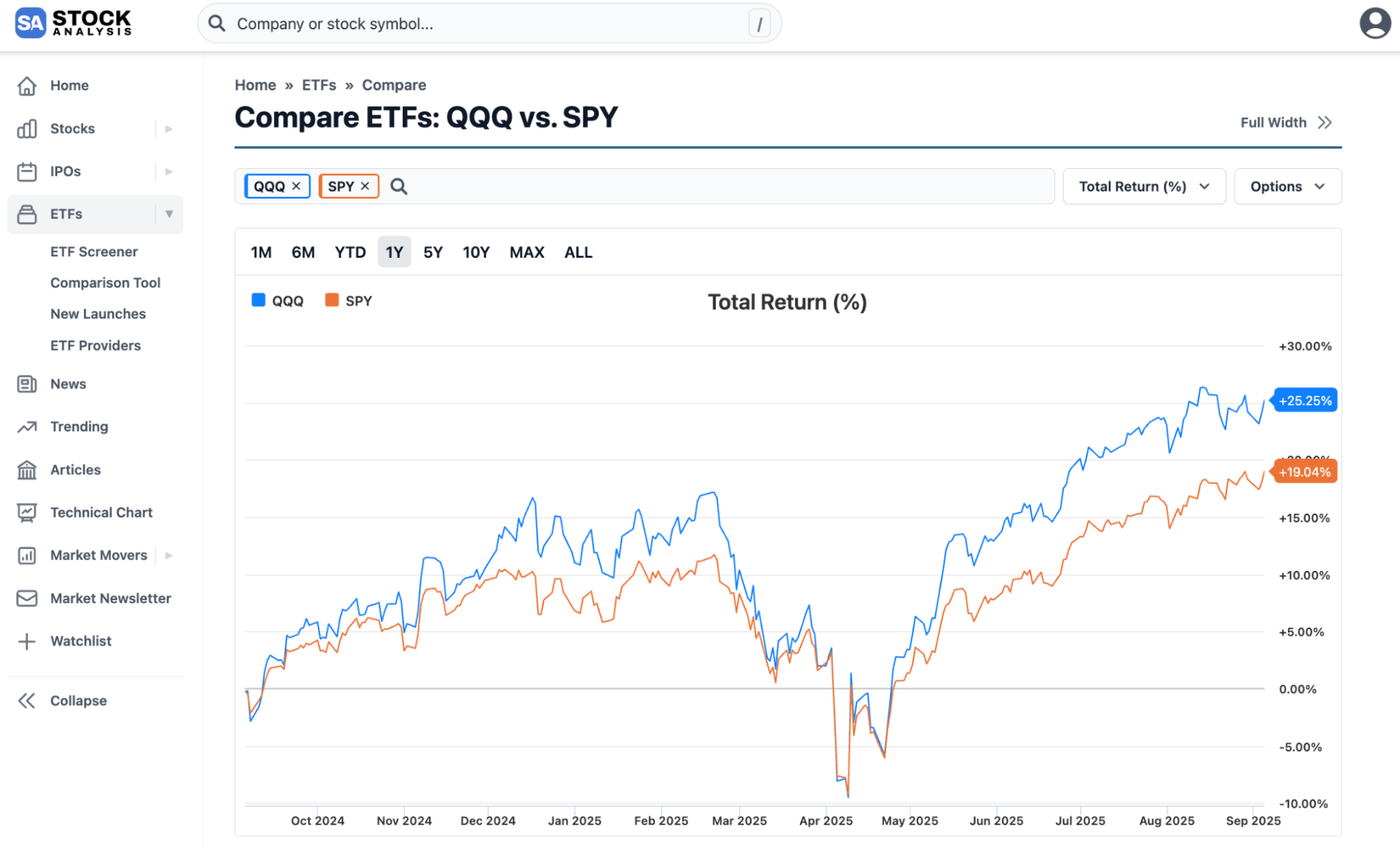1400x851 pixels.
Task: Open the Market Newsletter sidebar link
Action: point(111,598)
